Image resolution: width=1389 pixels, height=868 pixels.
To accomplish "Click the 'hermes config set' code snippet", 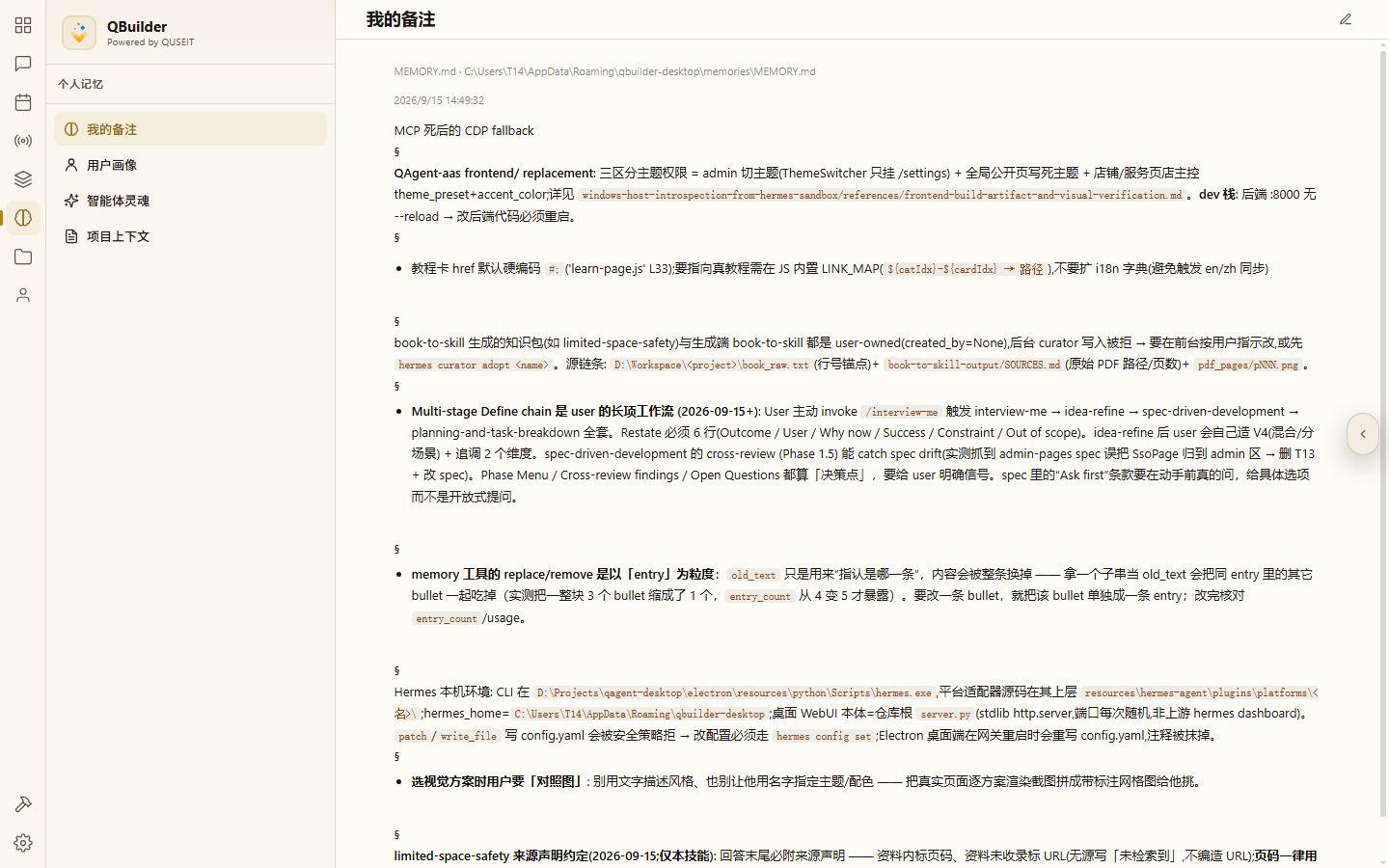I will 823,736.
